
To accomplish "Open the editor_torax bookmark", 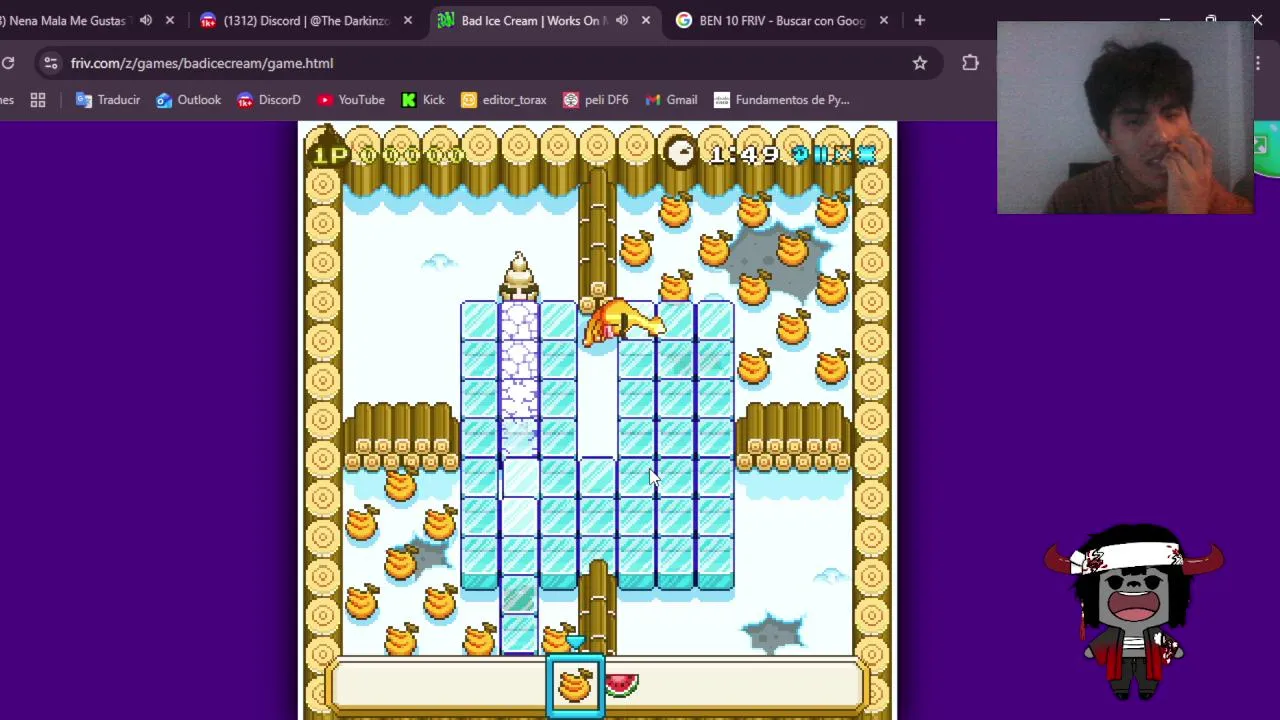I will [504, 100].
